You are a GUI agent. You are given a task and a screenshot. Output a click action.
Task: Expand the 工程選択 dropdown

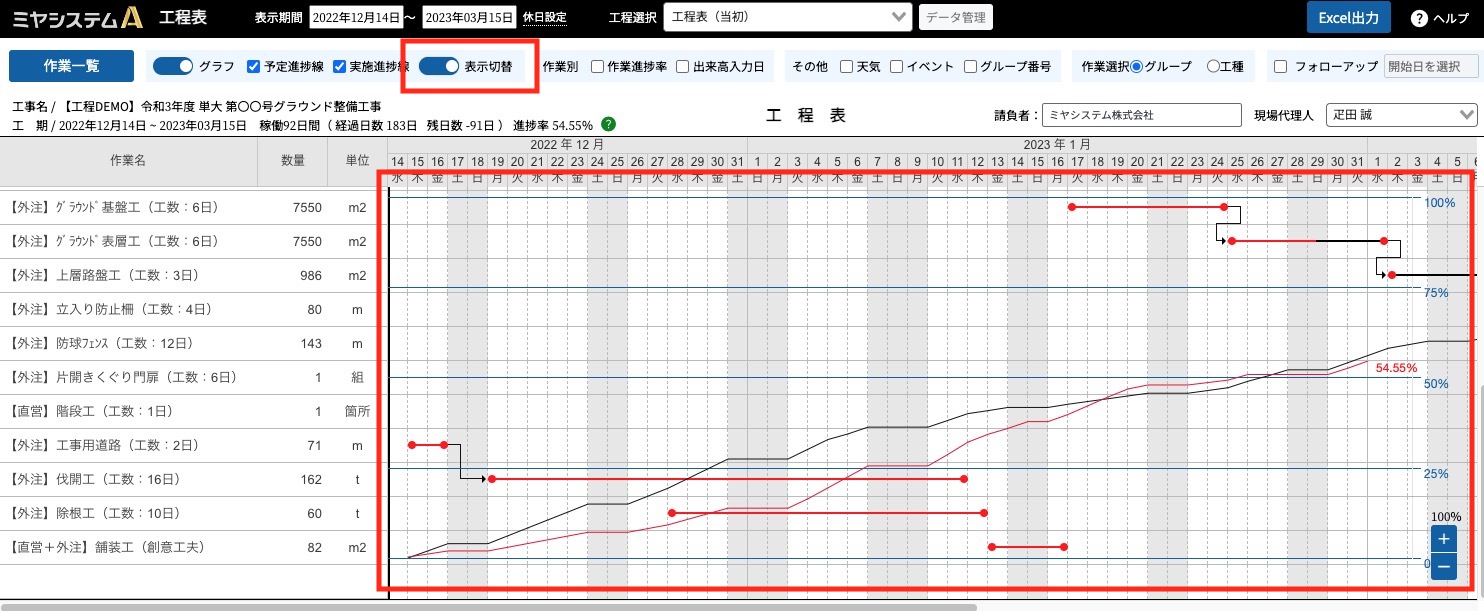pos(787,17)
